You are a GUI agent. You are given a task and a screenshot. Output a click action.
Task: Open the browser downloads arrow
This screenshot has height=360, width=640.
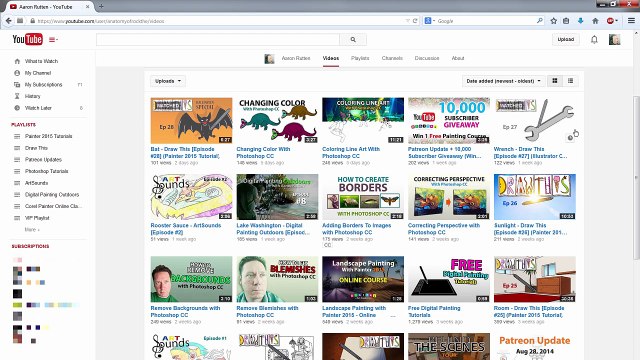click(x=580, y=21)
